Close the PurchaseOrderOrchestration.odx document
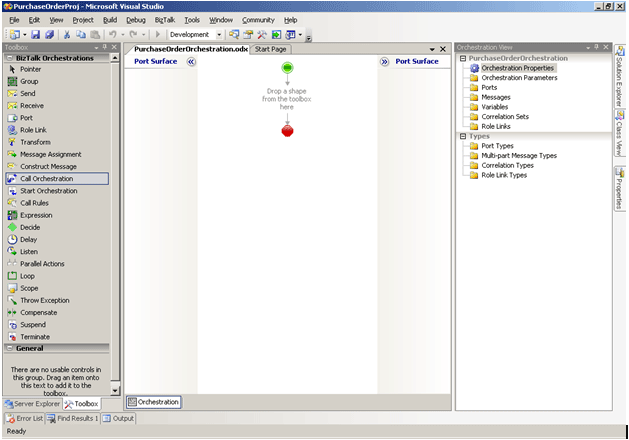629x440 pixels. coord(443,49)
